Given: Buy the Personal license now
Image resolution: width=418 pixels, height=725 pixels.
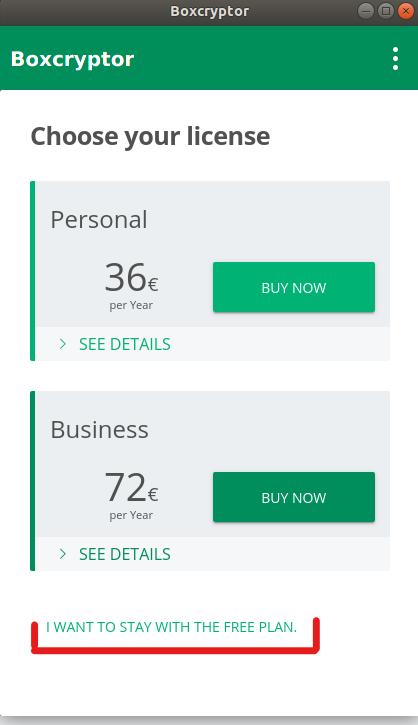Looking at the screenshot, I should click(294, 287).
